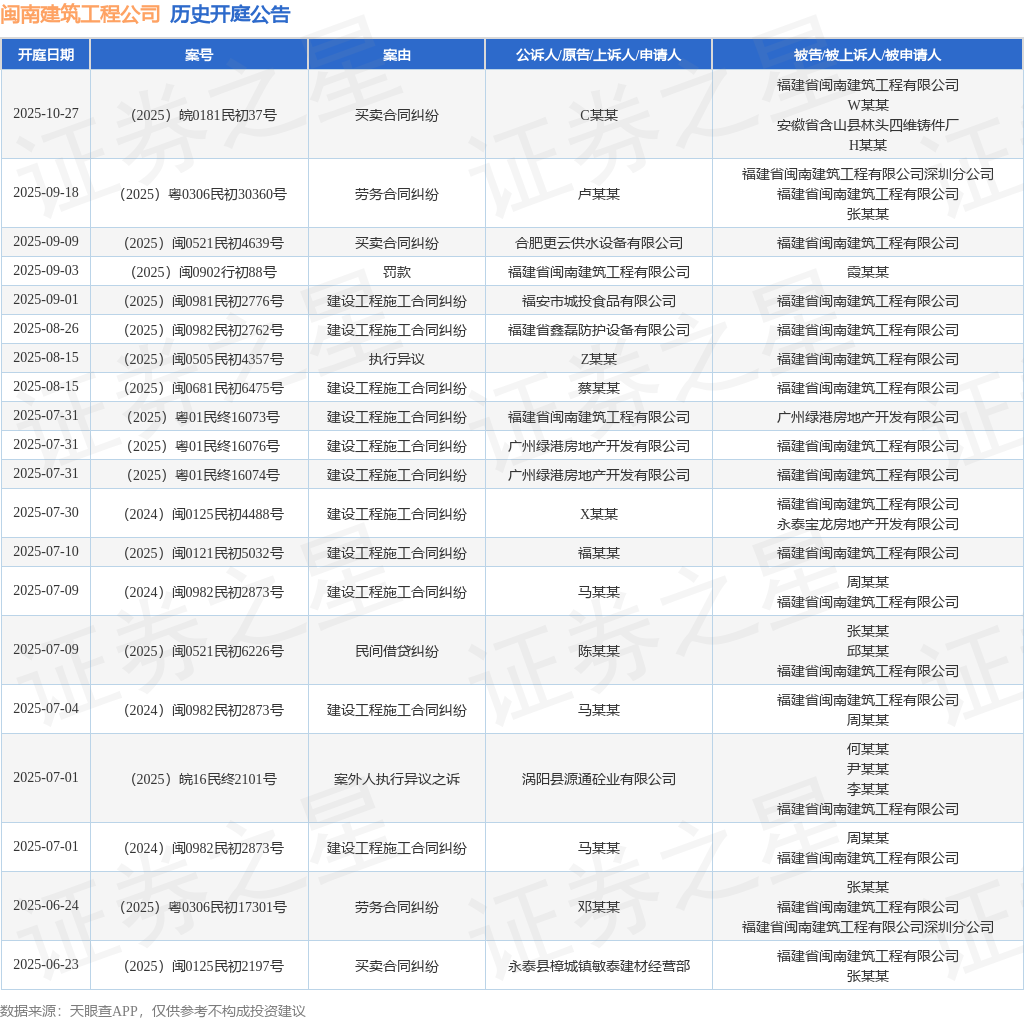Click plaintiff cell C某某

(x=598, y=115)
